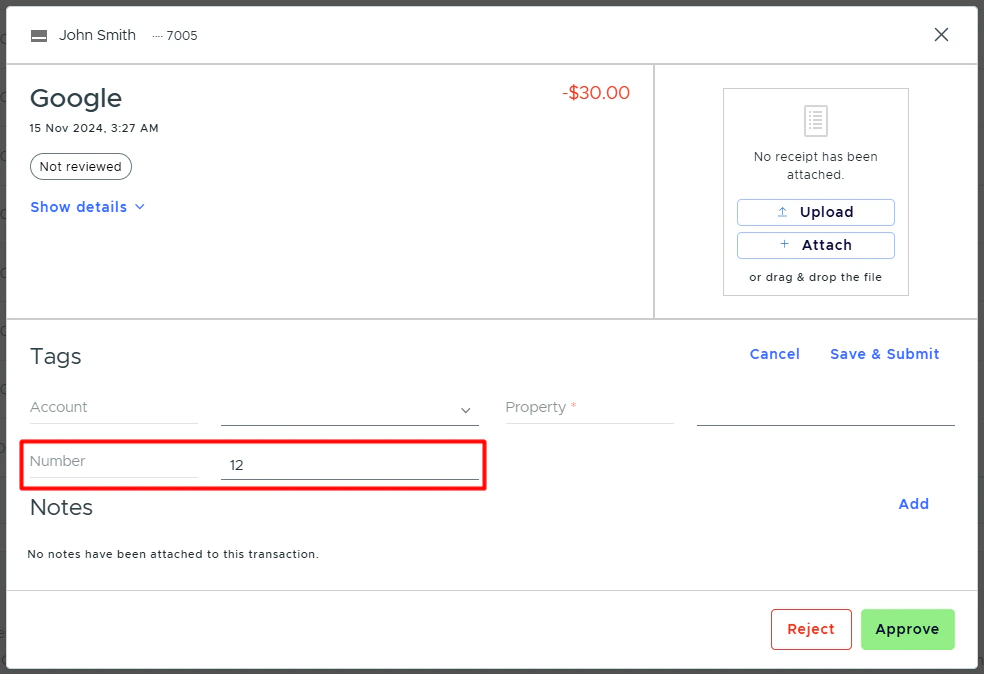This screenshot has width=984, height=674.
Task: Collapse the Show details chevron
Action: (x=139, y=207)
